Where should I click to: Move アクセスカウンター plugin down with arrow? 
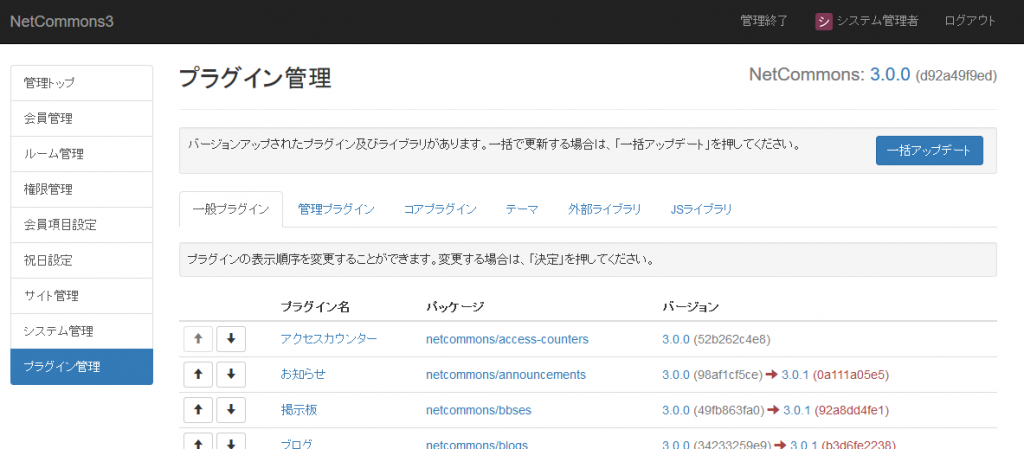click(x=231, y=339)
